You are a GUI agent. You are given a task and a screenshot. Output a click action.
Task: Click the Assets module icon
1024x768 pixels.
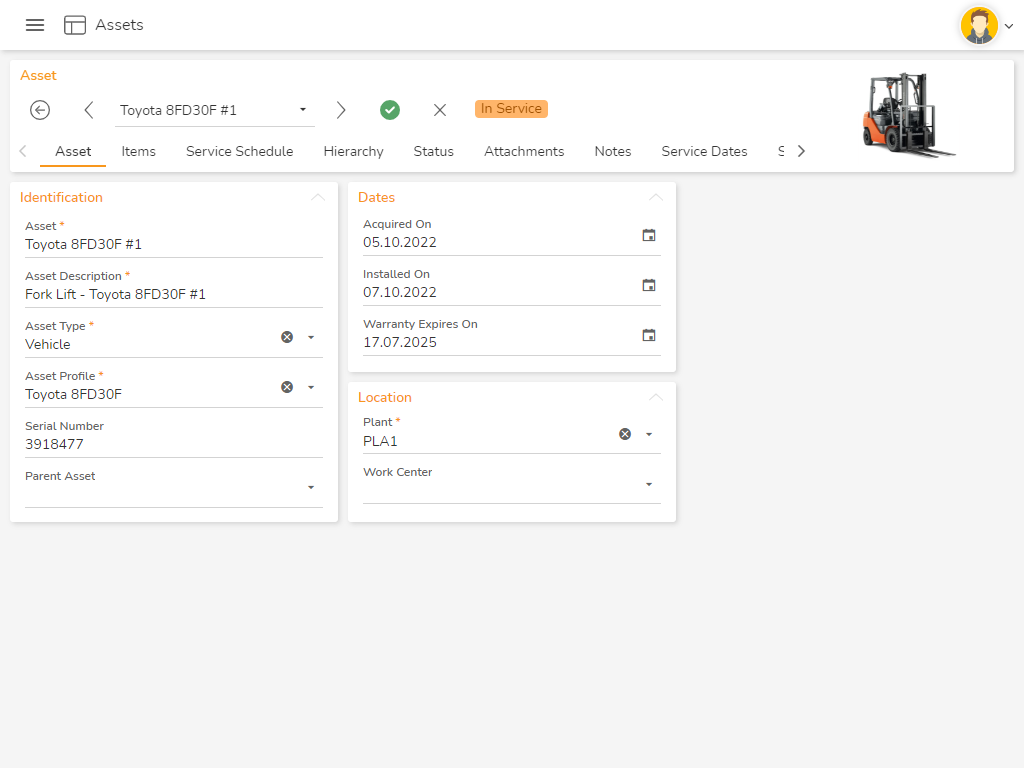[74, 25]
